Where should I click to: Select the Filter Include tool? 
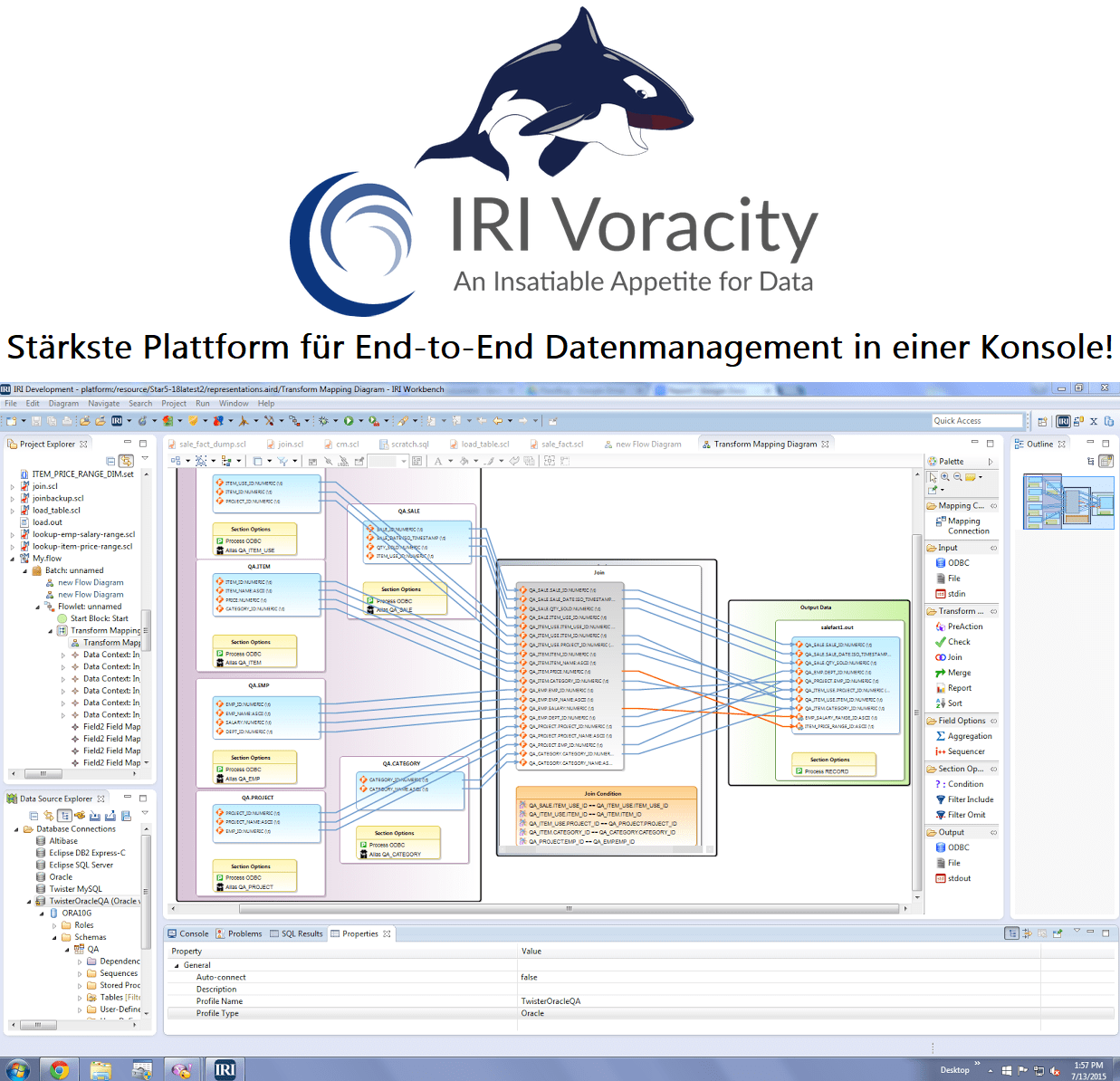pos(964,799)
